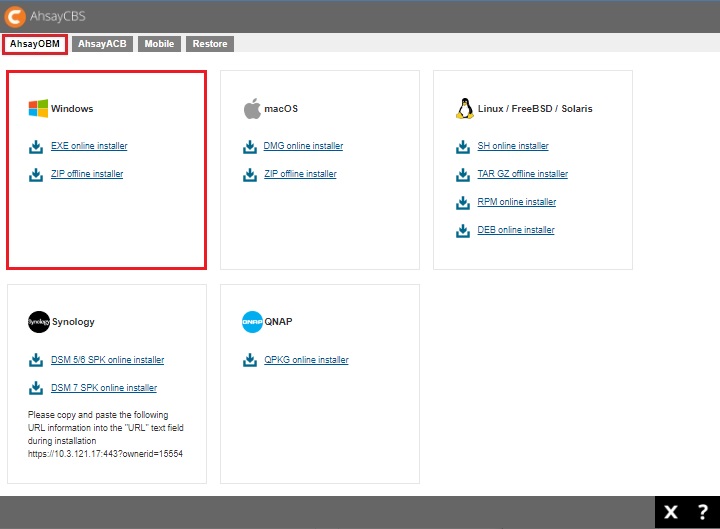Switch to the AhsayACB tab
The width and height of the screenshot is (720, 529).
point(102,44)
